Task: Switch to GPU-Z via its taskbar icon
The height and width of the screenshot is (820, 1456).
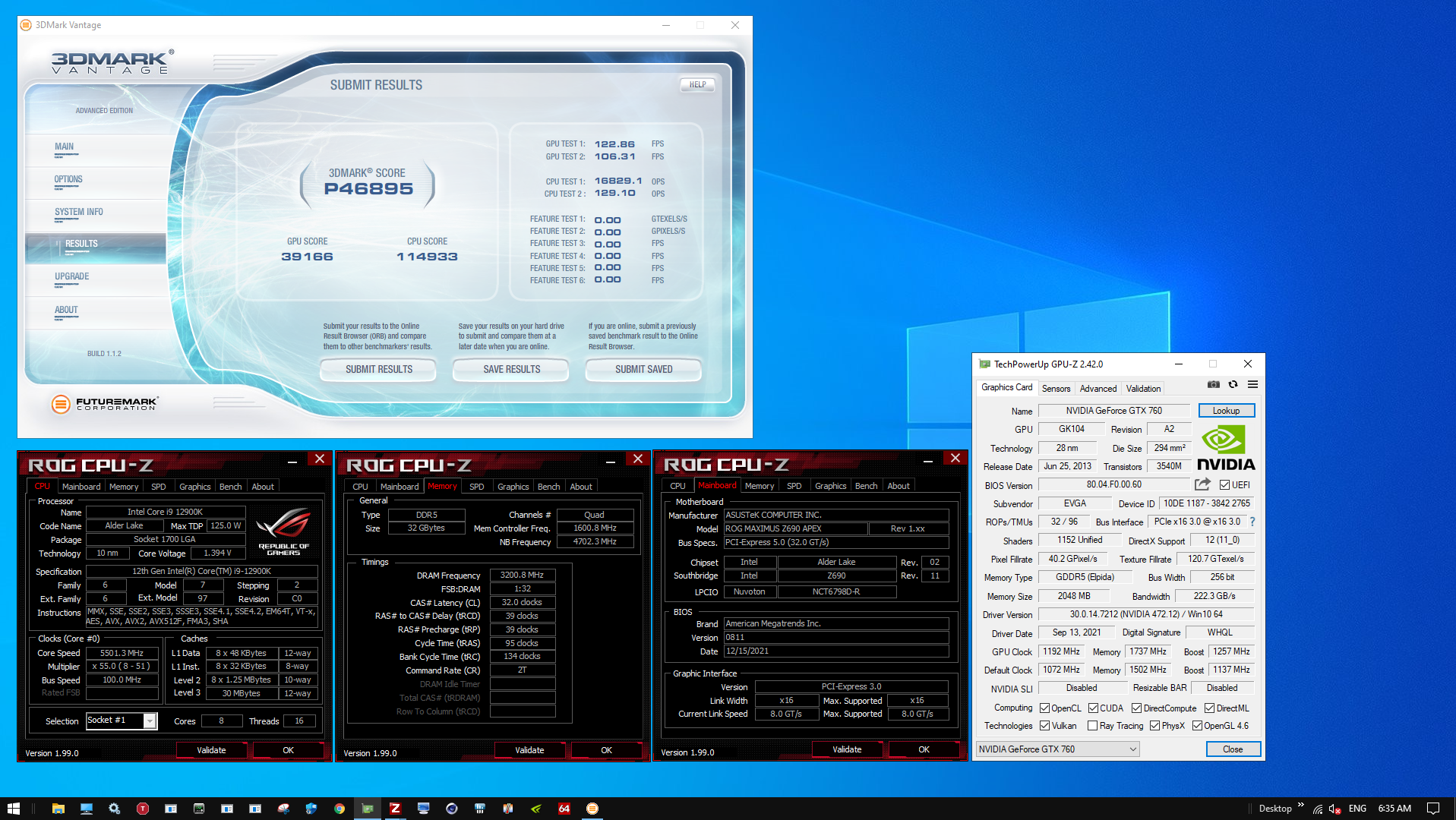Action: 368,809
